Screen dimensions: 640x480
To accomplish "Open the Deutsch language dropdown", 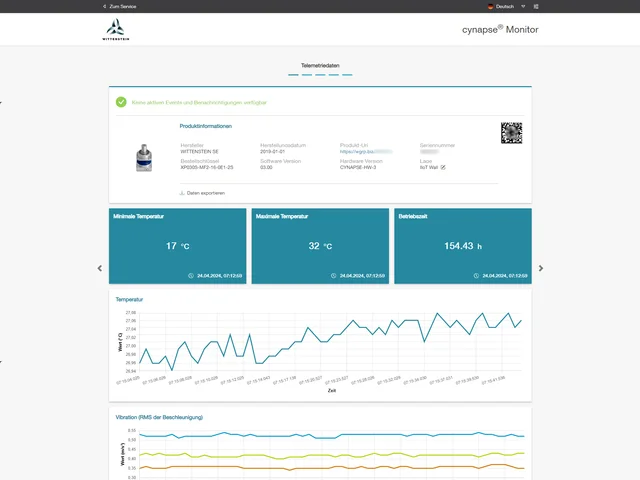I will tap(505, 6).
